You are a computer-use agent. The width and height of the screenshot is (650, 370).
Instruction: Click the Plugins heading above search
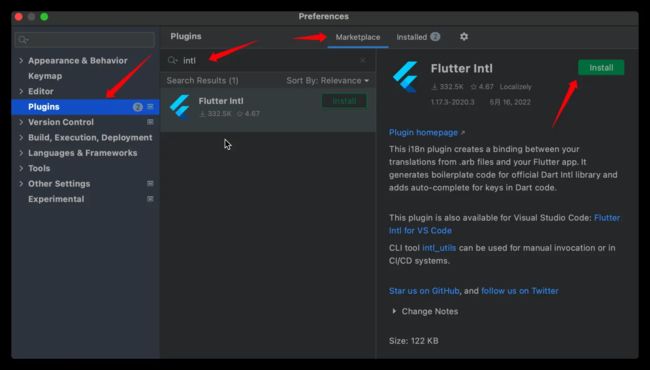click(x=186, y=36)
